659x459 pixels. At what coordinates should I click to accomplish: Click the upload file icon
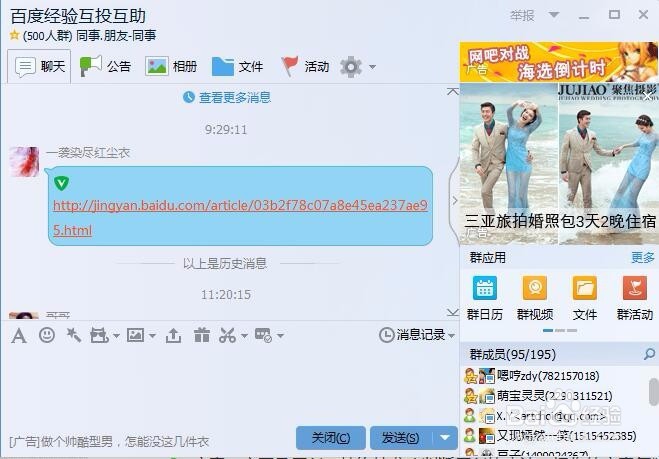coord(173,335)
